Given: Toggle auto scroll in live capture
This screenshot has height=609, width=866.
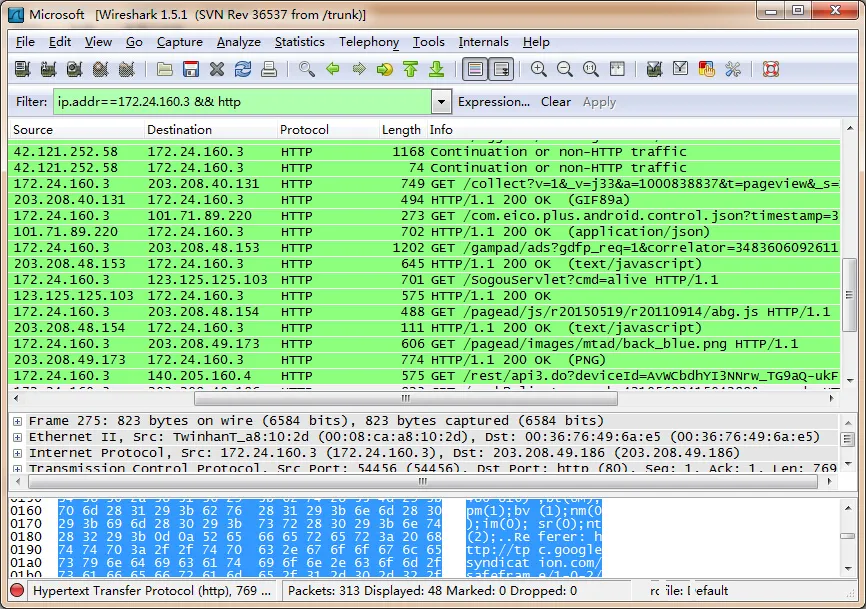Looking at the screenshot, I should 501,69.
